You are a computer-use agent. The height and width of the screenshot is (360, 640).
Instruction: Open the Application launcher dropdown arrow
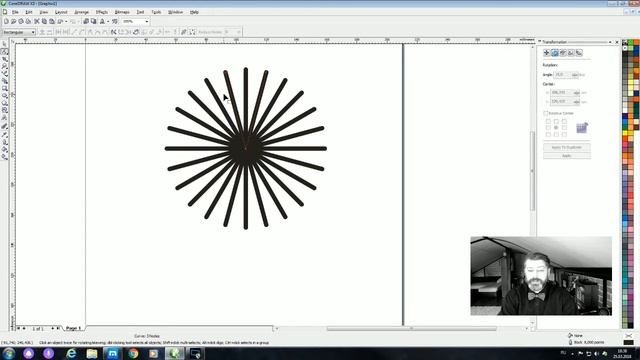(108, 21)
